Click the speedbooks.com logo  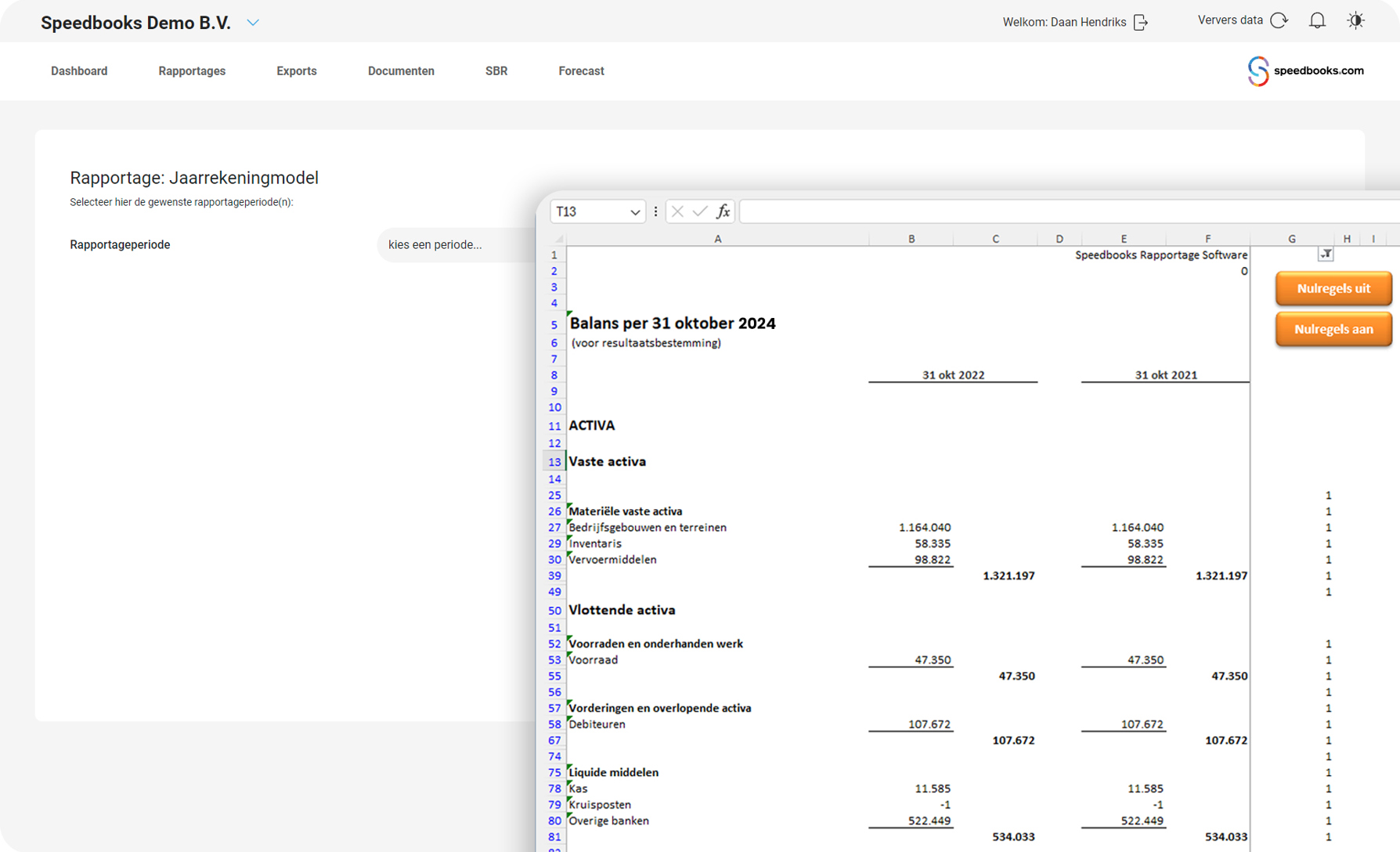(1305, 70)
